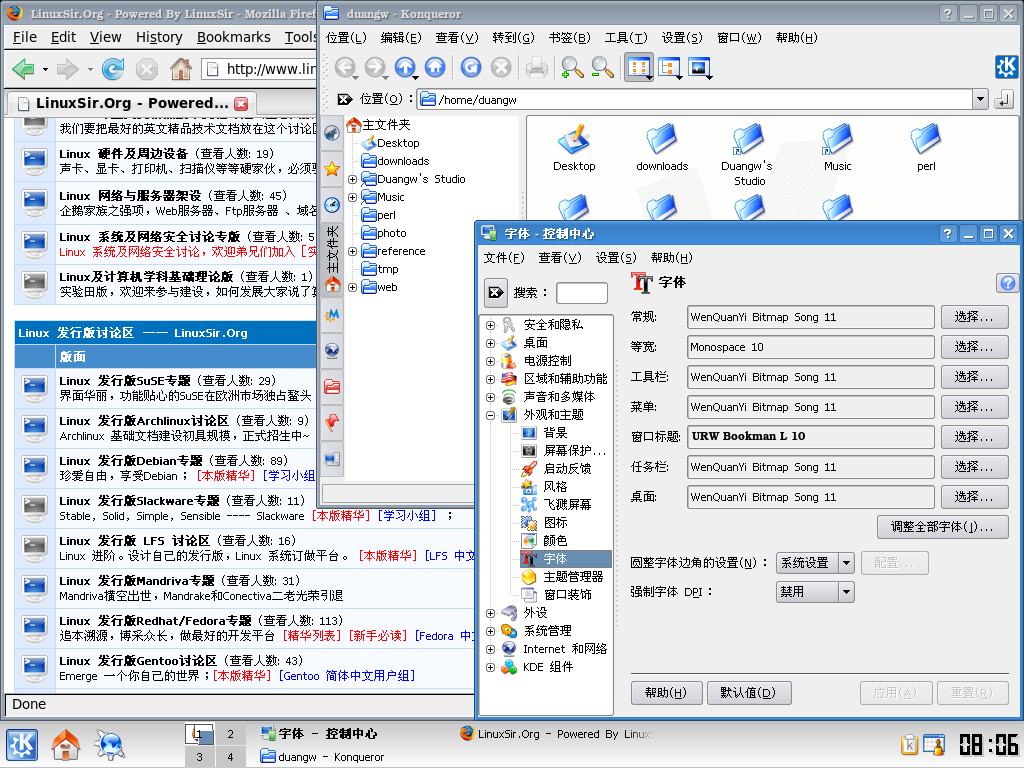Click 选择 button for the 等宽 font

tap(974, 347)
